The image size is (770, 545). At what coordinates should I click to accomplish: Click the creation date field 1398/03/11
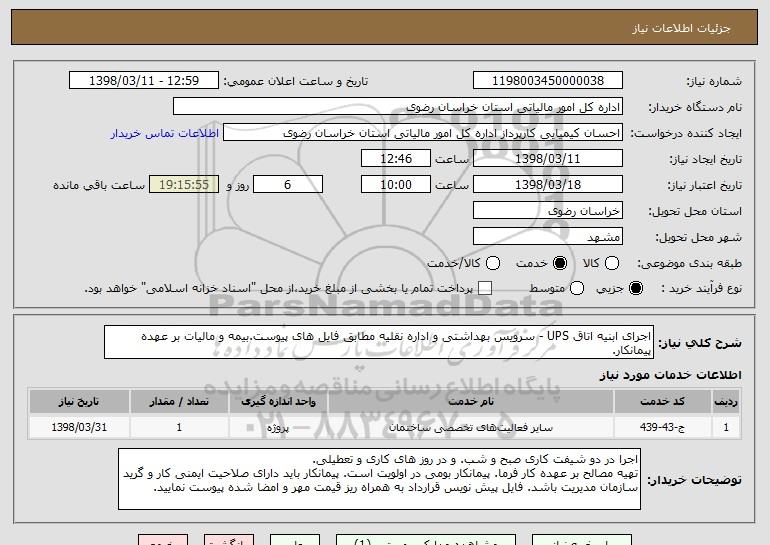(x=548, y=159)
